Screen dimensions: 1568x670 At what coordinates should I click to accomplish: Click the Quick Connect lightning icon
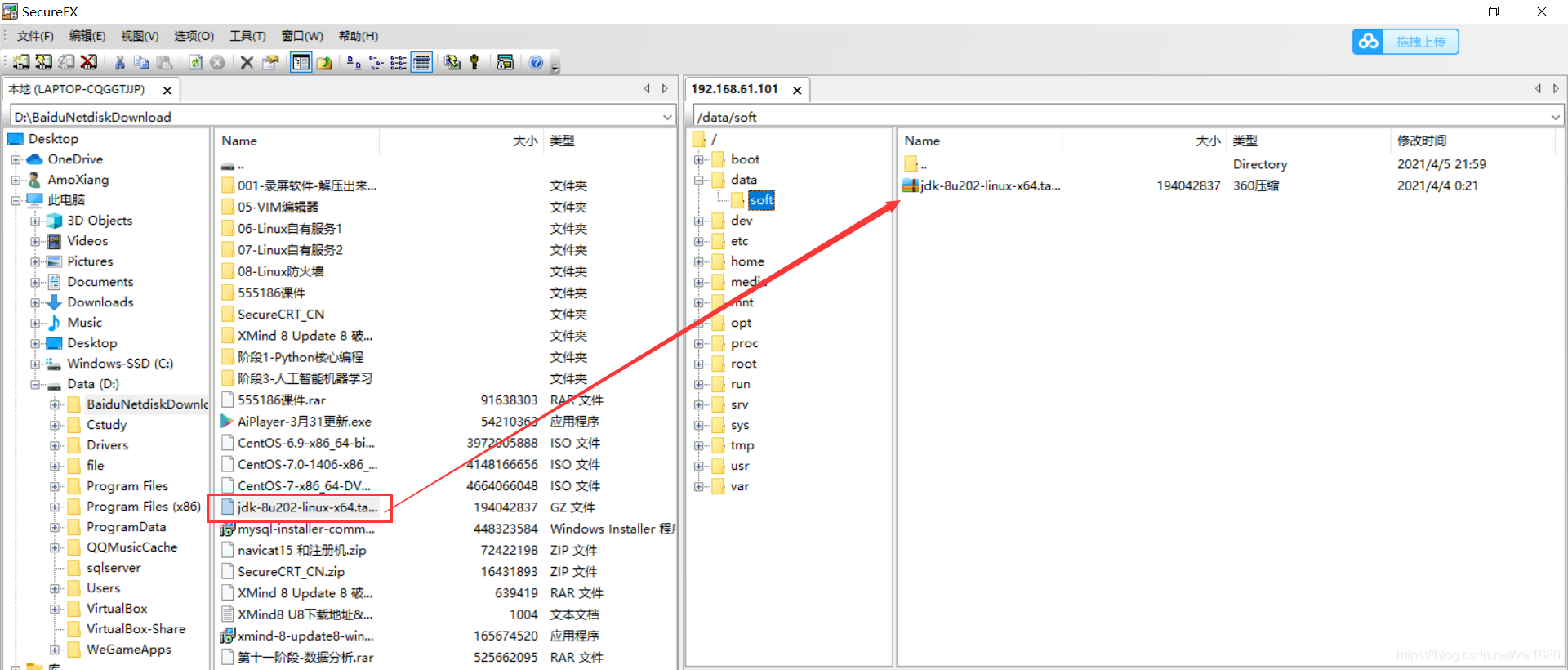click(44, 62)
